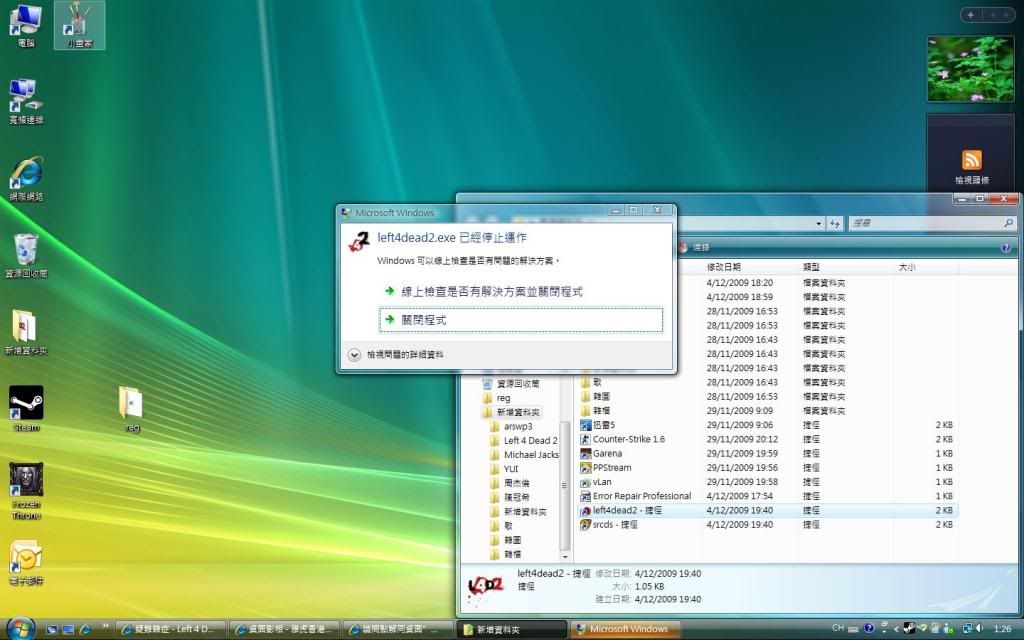Image resolution: width=1024 pixels, height=640 pixels.
Task: Select the PPStream shortcut in file list
Action: click(612, 467)
